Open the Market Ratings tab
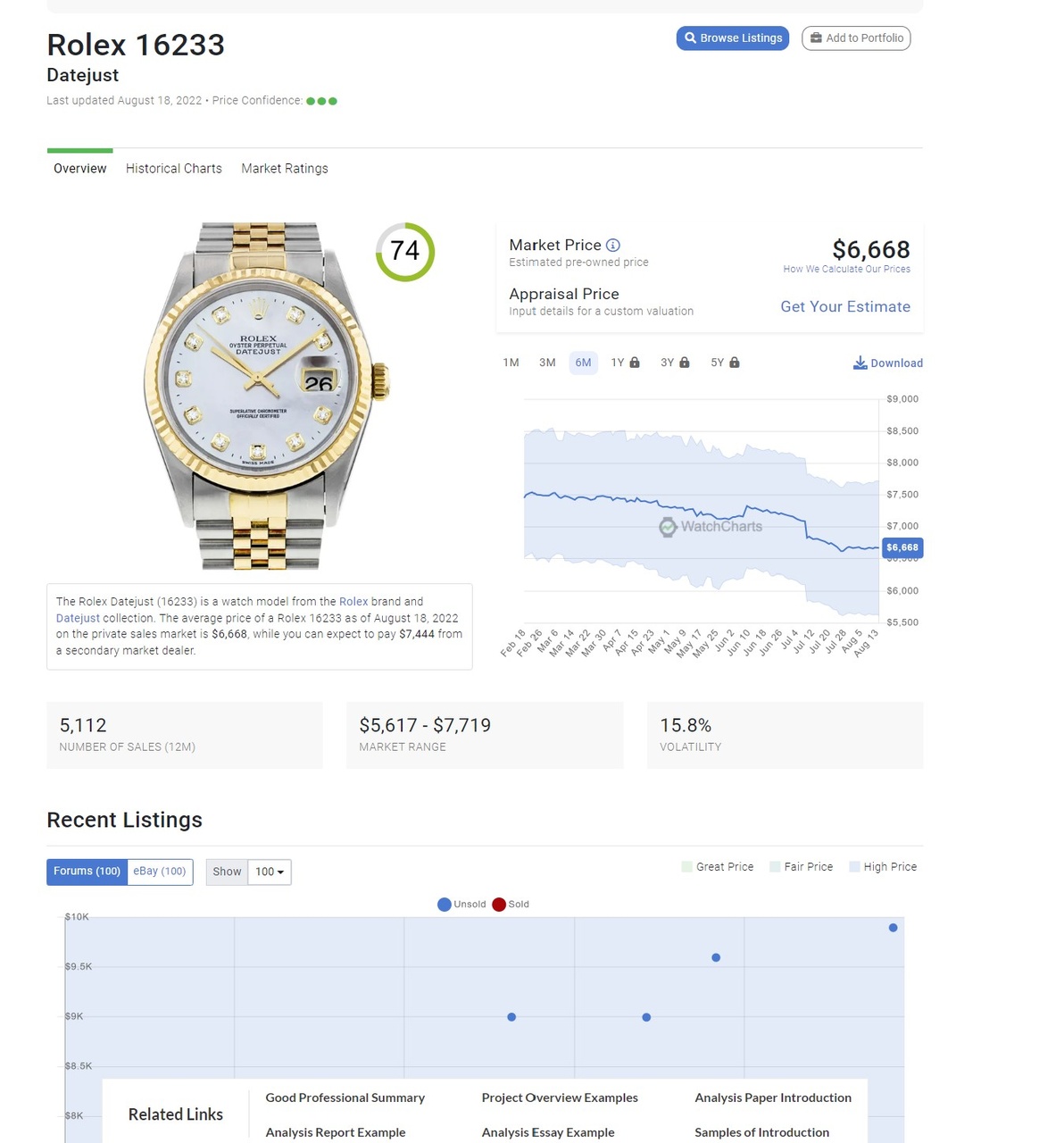The image size is (1064, 1143). [285, 169]
